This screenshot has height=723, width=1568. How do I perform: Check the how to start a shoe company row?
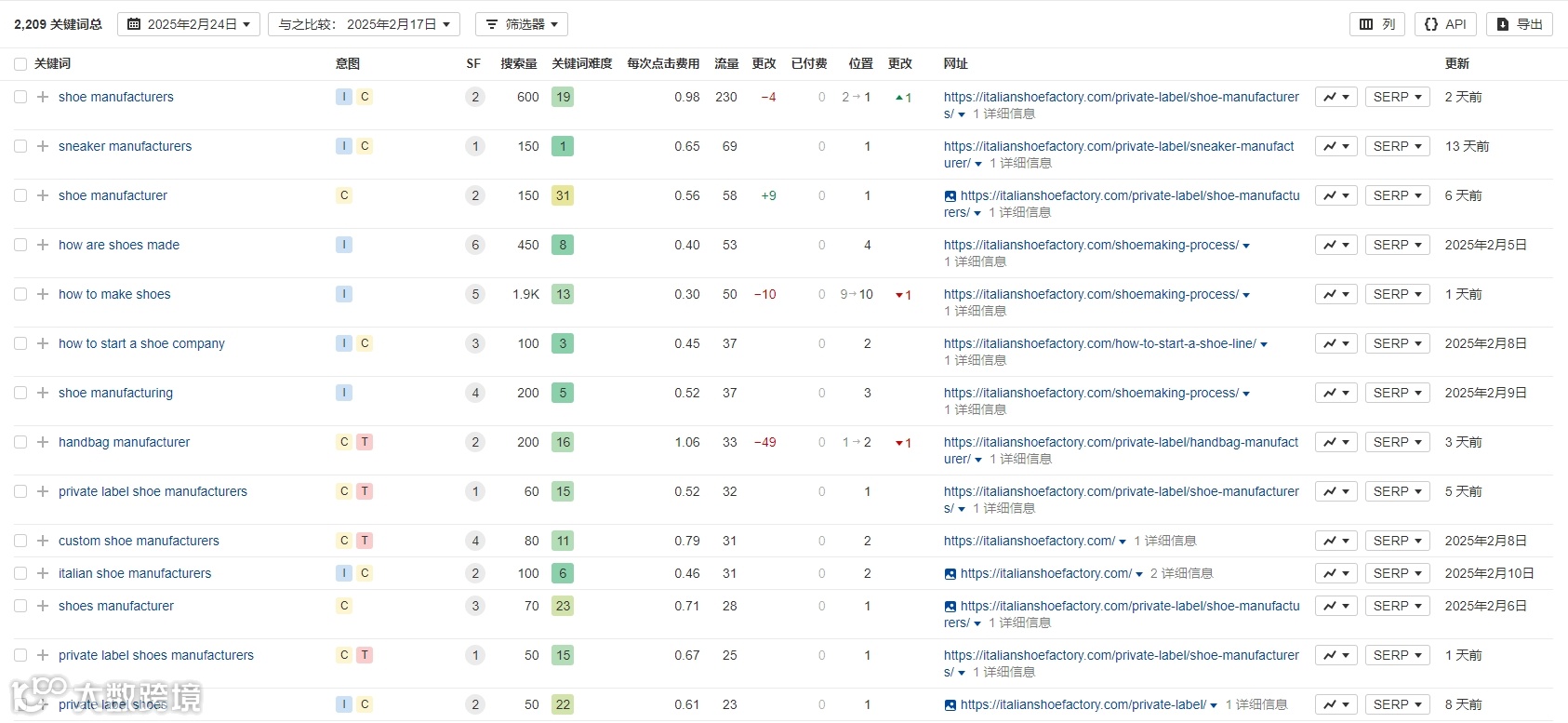coord(20,343)
